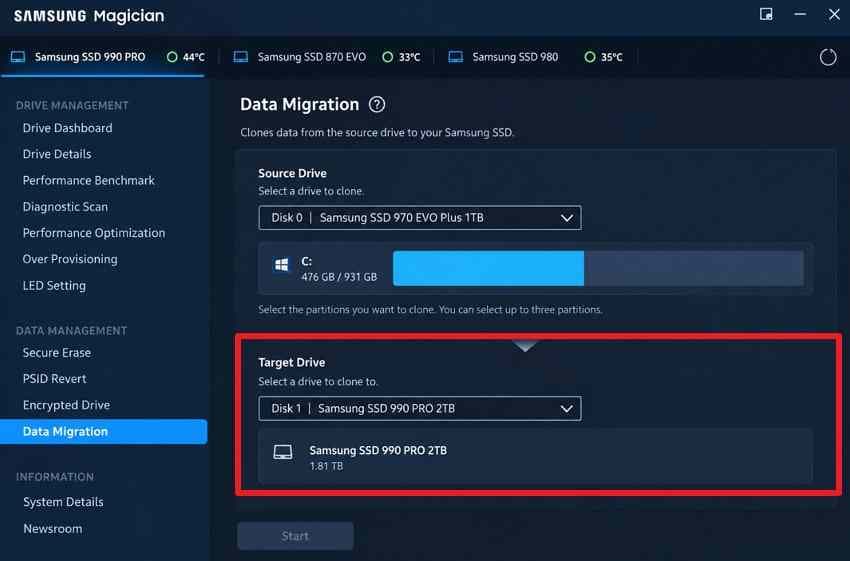850x561 pixels.
Task: Click the Target Drive heading
Action: click(292, 363)
